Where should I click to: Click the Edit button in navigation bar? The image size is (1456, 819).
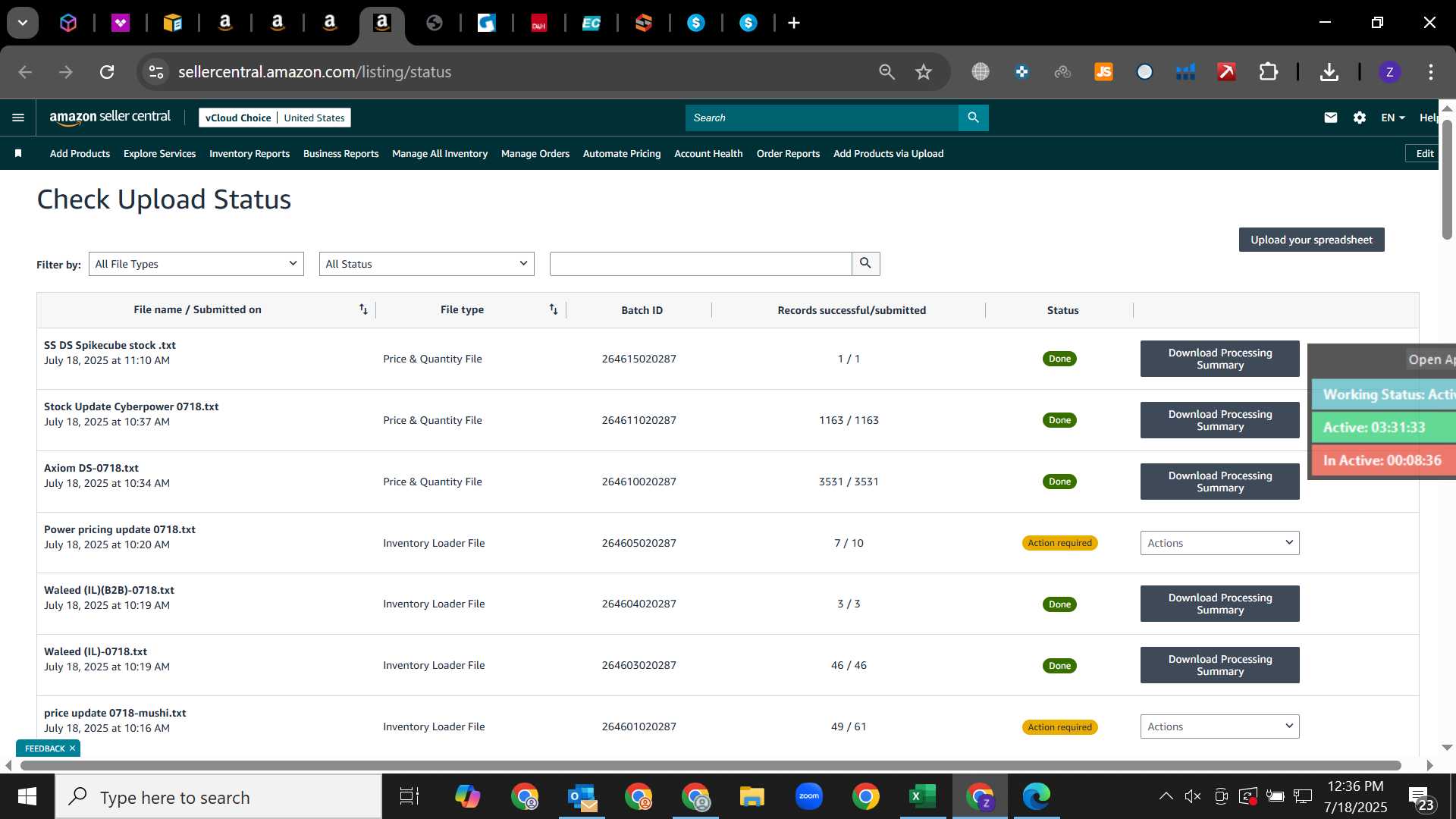coord(1422,153)
